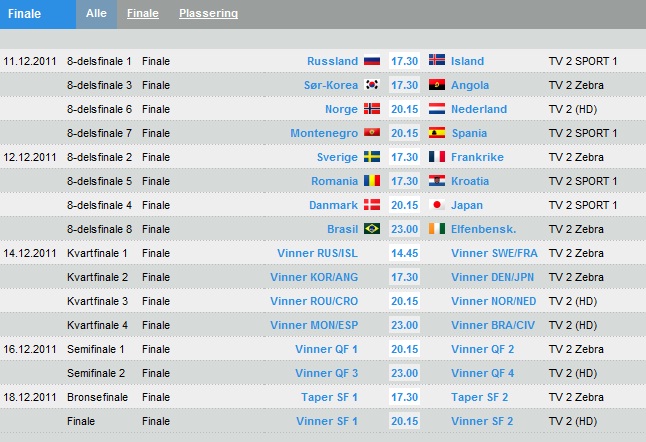Image resolution: width=646 pixels, height=442 pixels.
Task: Click the Iceland flag icon
Action: tap(437, 60)
